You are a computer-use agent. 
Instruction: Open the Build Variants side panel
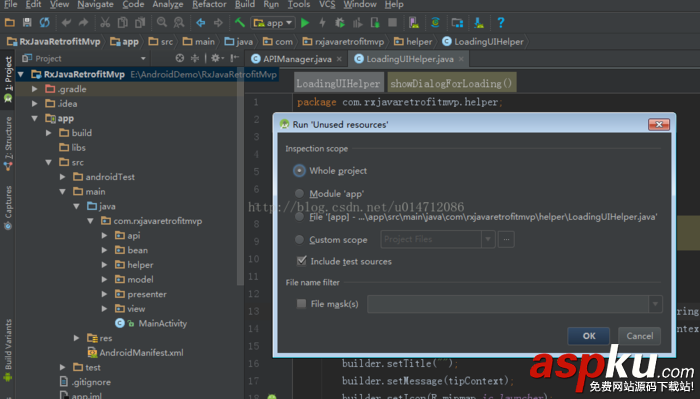pyautogui.click(x=8, y=351)
